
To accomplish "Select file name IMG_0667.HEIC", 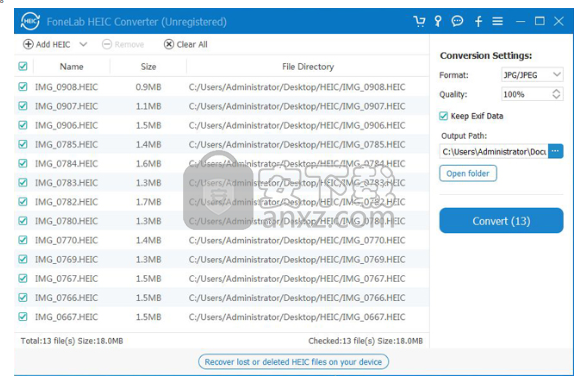I will click(x=66, y=317).
